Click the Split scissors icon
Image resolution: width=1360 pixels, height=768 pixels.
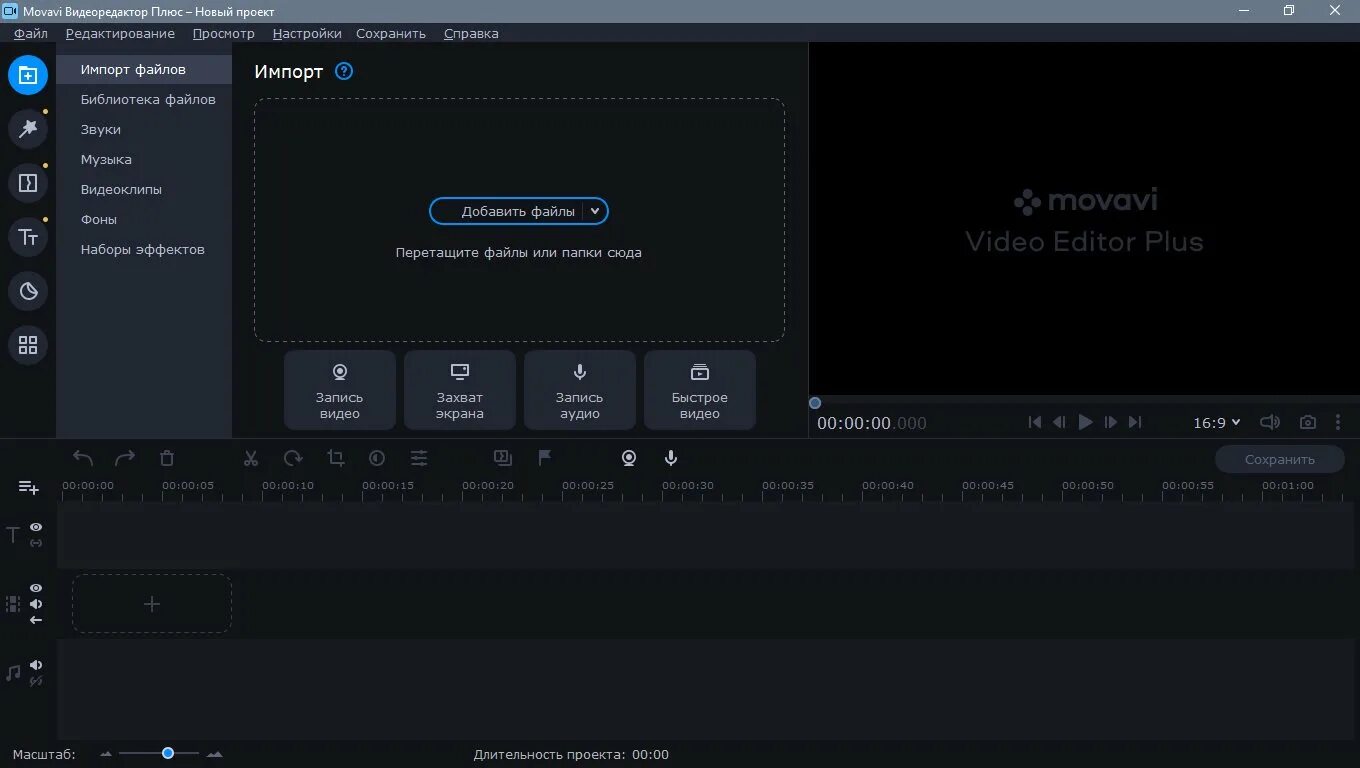point(251,458)
